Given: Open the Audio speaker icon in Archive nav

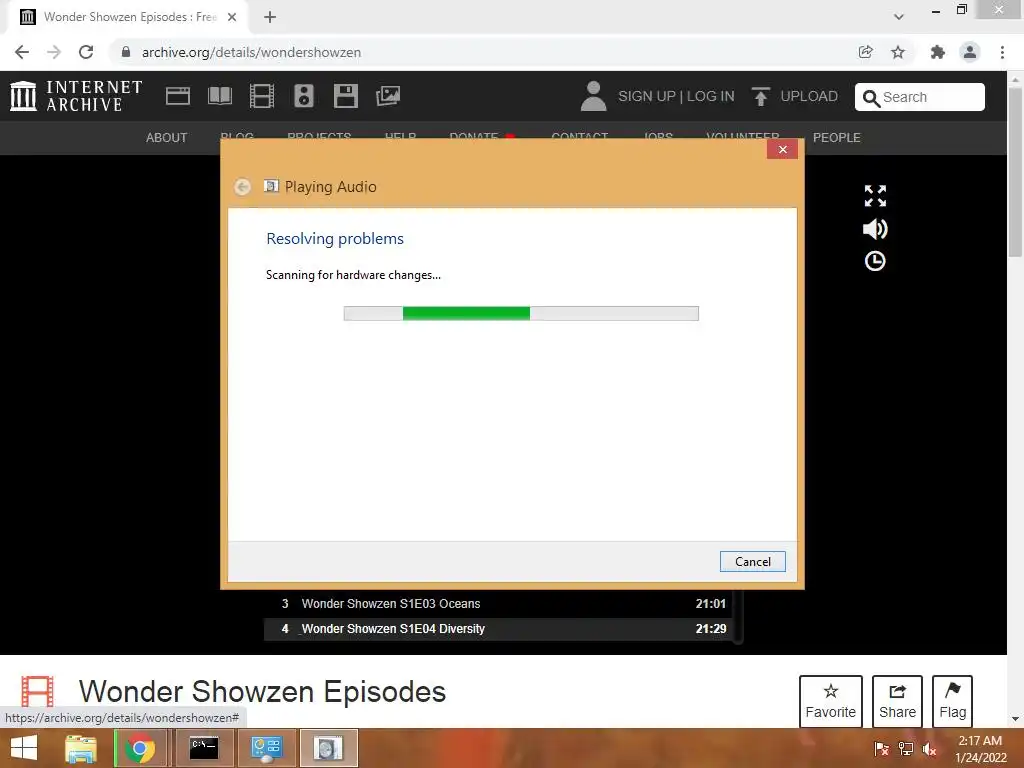Looking at the screenshot, I should click(x=304, y=96).
